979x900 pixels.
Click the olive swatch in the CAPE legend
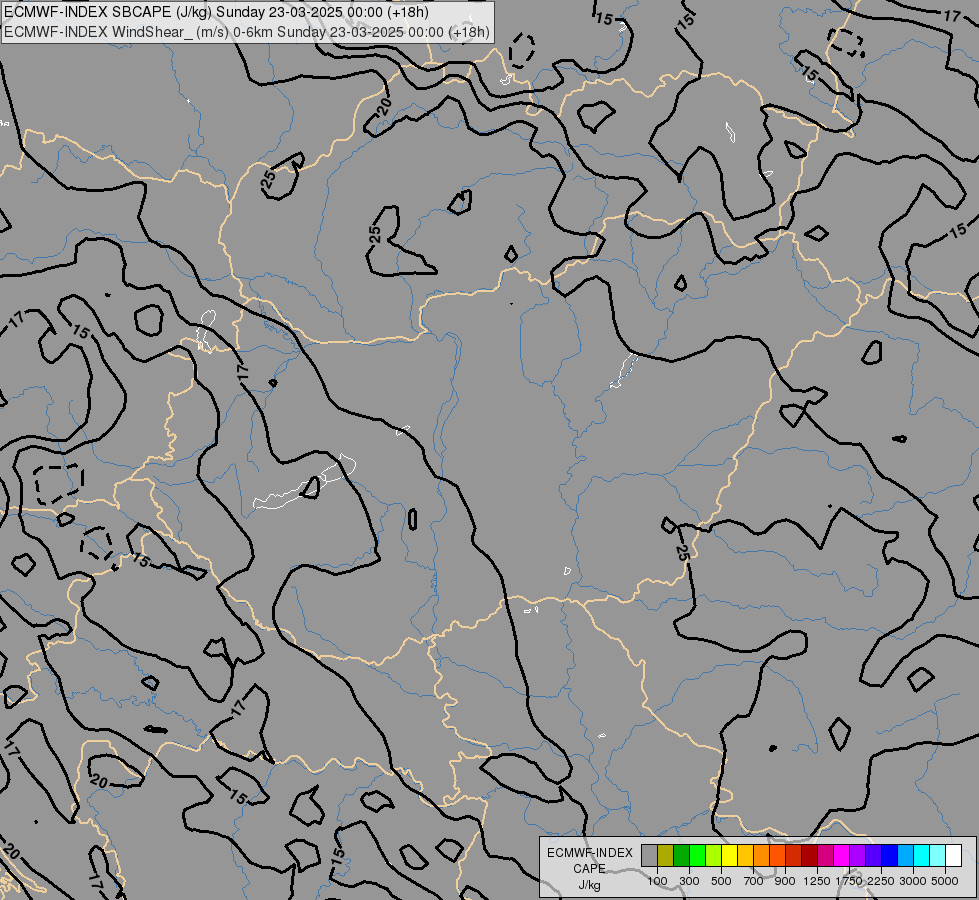(x=666, y=855)
